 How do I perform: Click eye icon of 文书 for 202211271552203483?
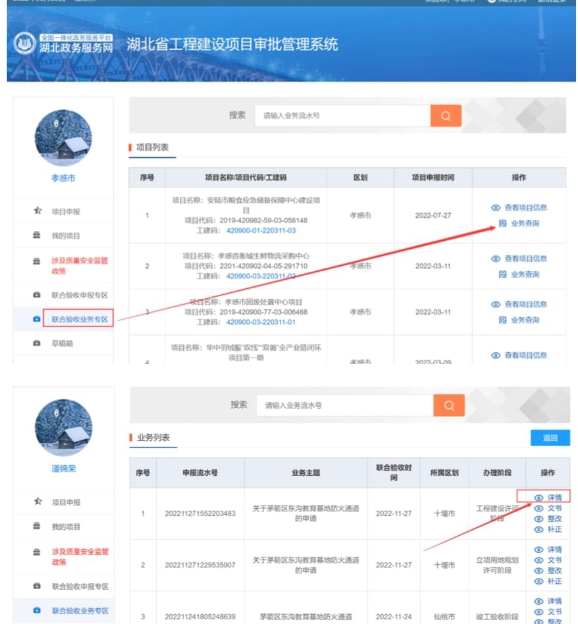click(539, 509)
